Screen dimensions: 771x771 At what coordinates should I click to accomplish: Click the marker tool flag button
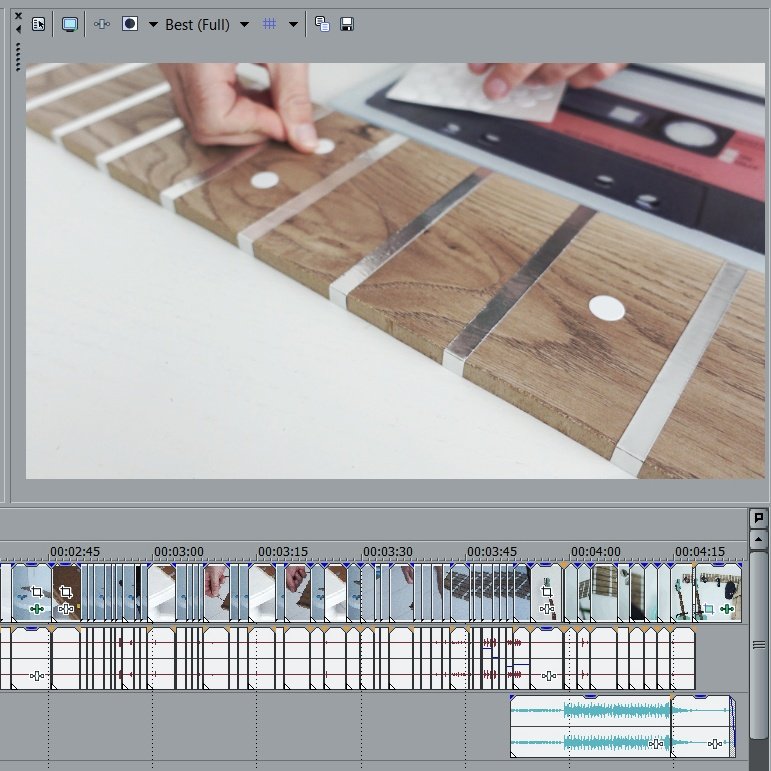(x=759, y=517)
